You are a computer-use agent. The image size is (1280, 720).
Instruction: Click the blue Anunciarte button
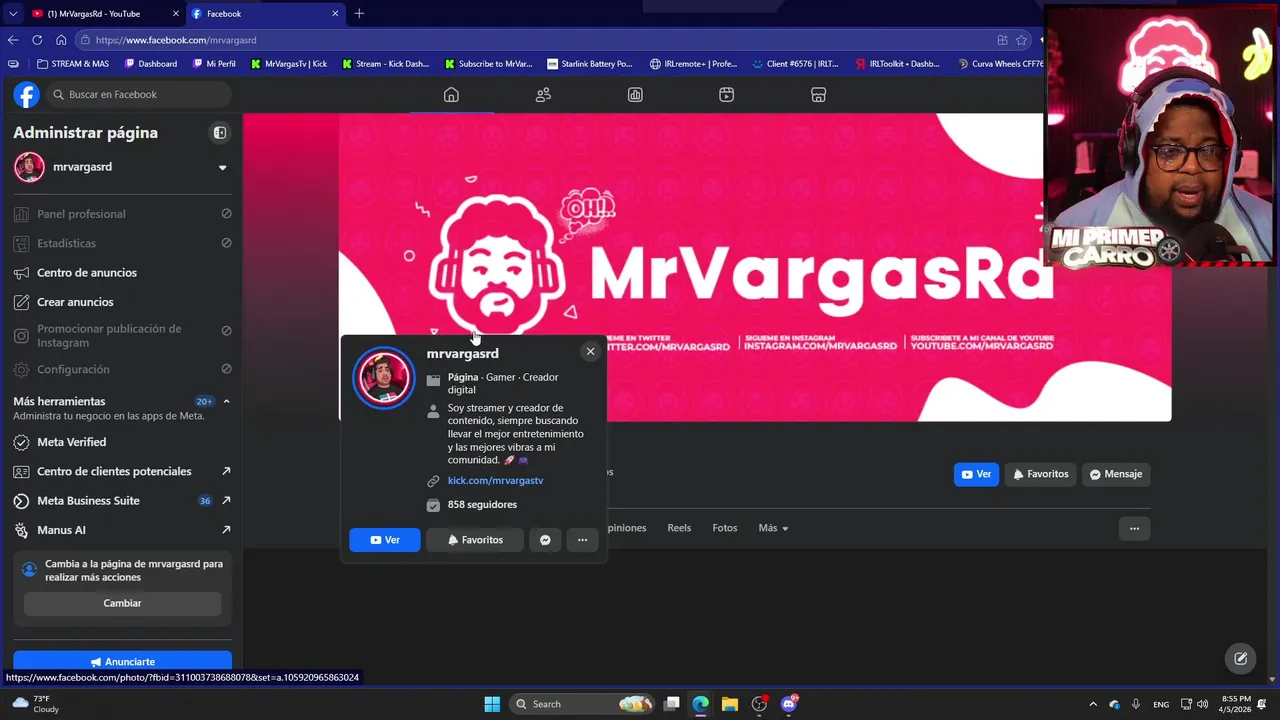click(122, 662)
